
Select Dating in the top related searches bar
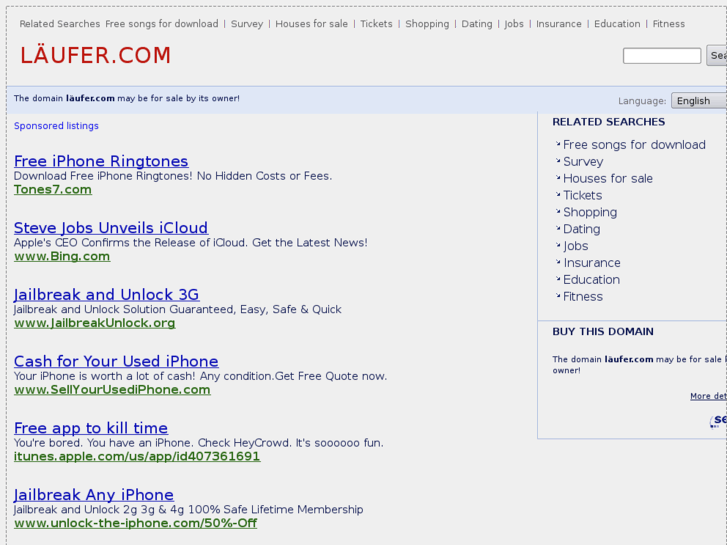point(477,24)
